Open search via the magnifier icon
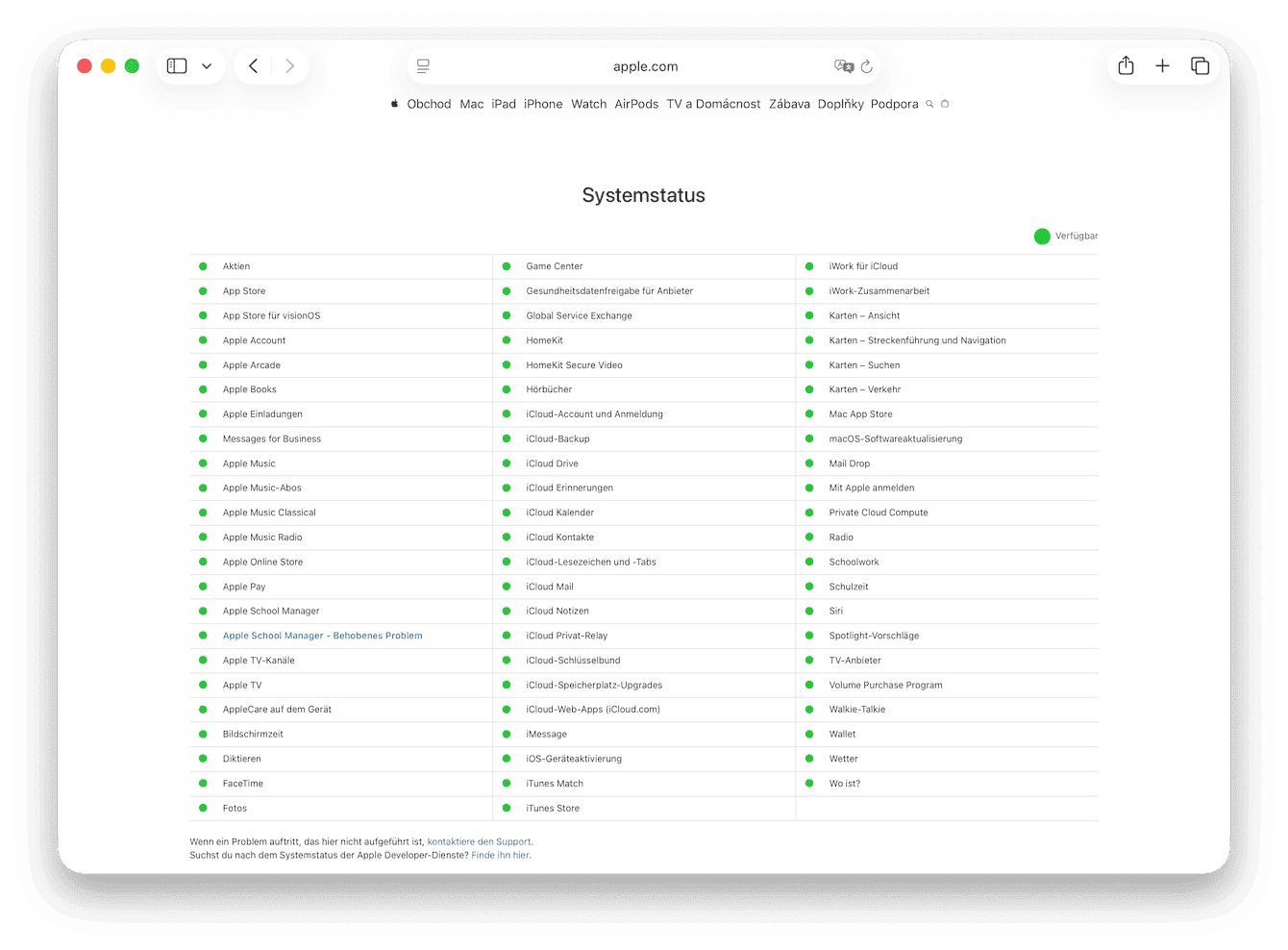The width and height of the screenshot is (1288, 950). point(929,103)
